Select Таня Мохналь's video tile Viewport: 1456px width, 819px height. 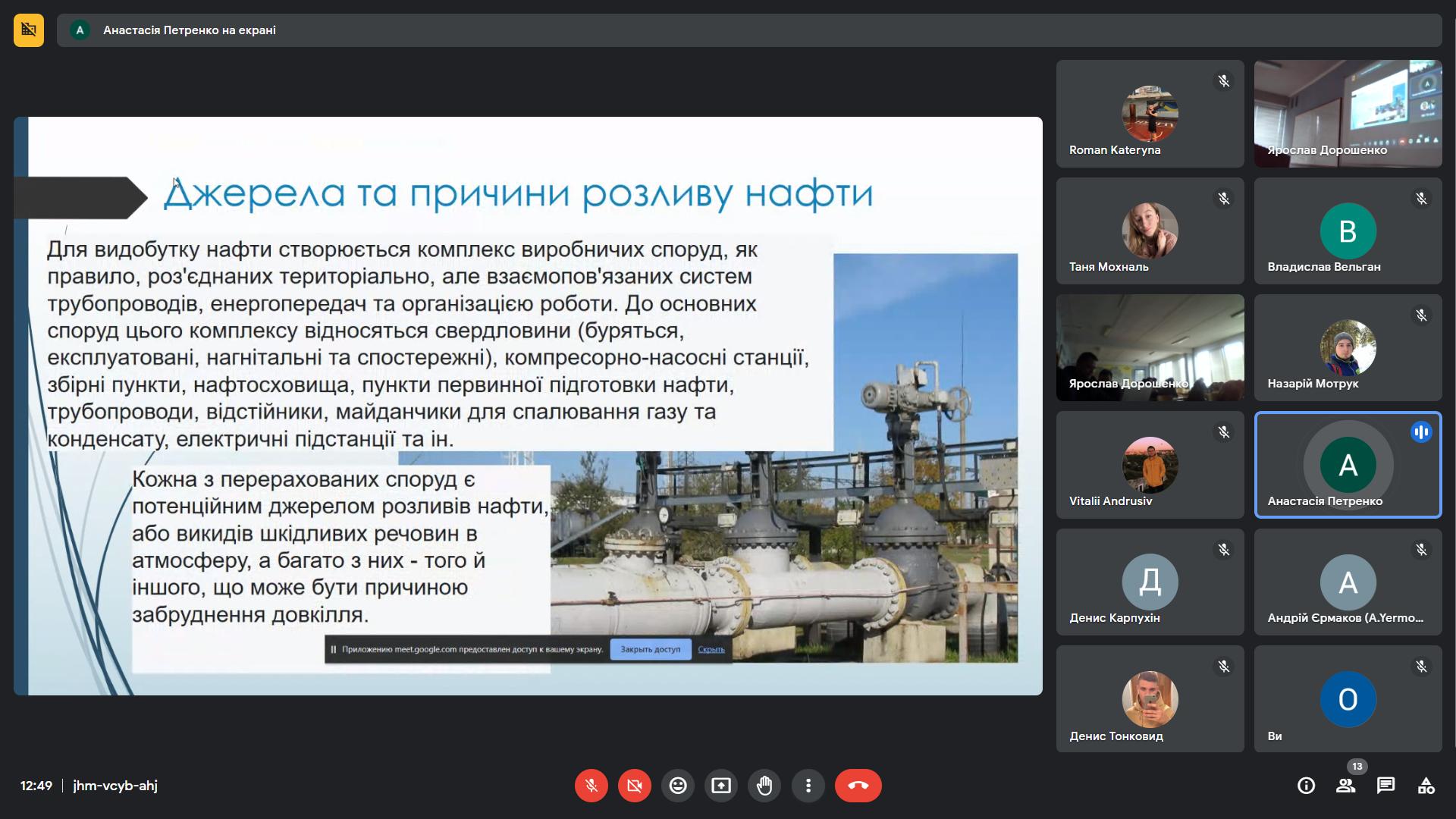pos(1150,231)
